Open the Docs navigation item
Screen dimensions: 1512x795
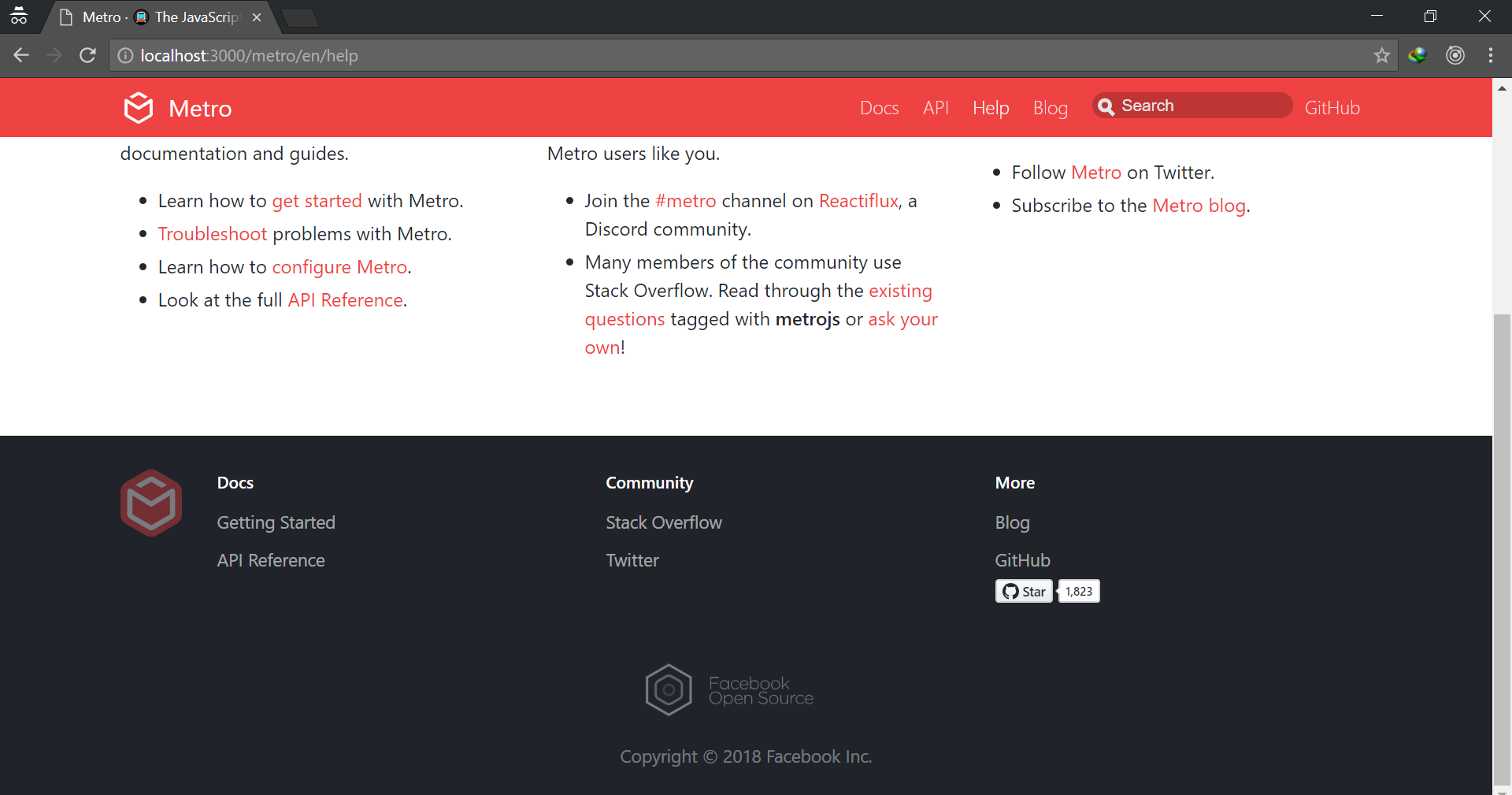point(879,108)
